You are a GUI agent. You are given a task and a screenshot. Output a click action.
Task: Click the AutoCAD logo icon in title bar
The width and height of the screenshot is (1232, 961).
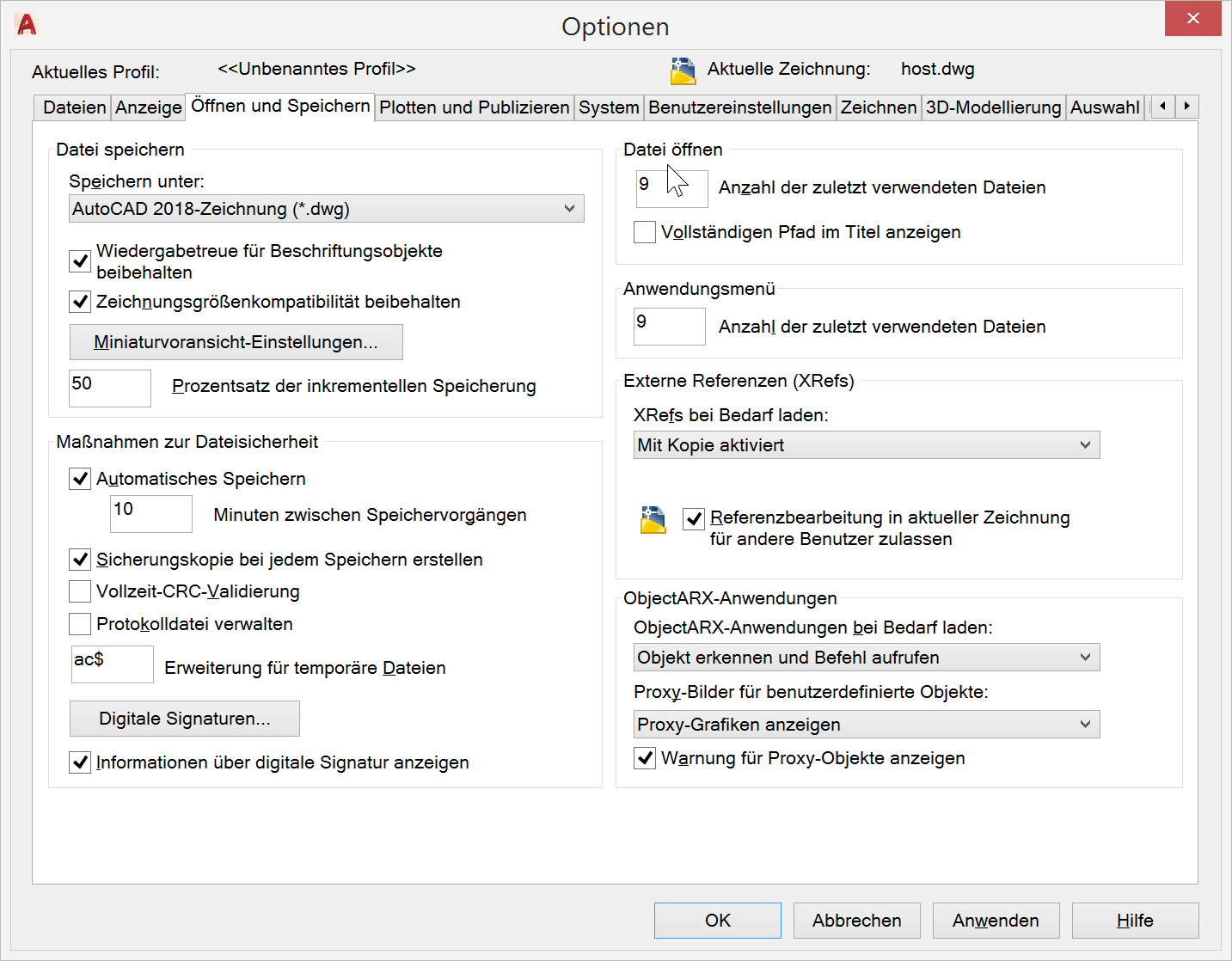27,25
